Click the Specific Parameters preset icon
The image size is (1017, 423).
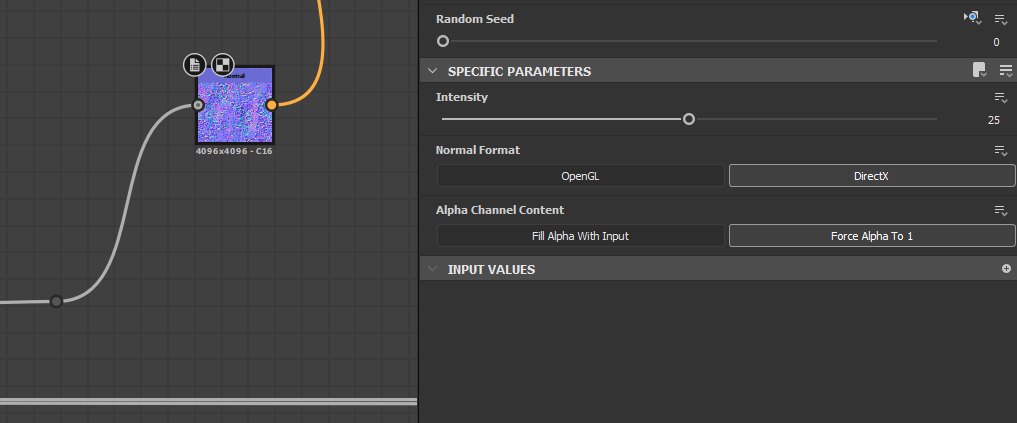click(980, 70)
